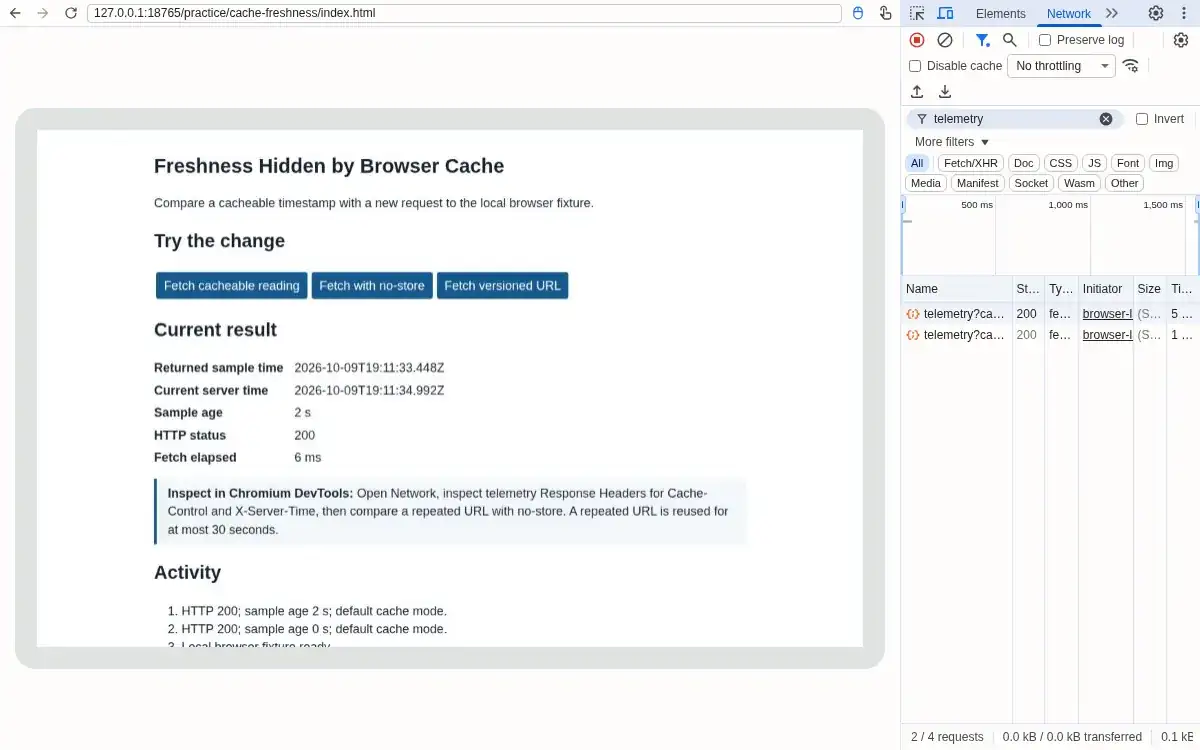Image resolution: width=1200 pixels, height=750 pixels.
Task: Click the touch pointer icon in the browser toolbar
Action: click(885, 13)
